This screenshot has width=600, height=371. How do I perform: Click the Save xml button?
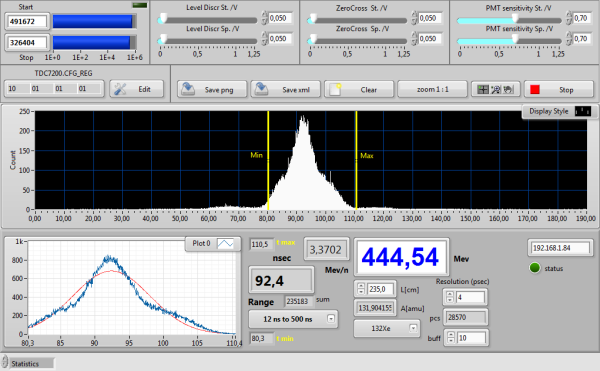click(285, 89)
